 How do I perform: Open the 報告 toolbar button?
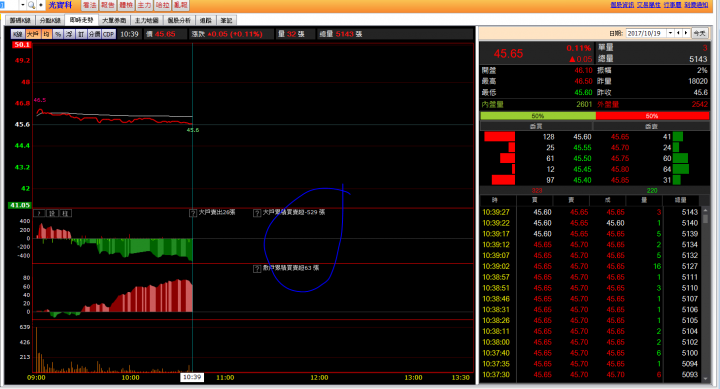[x=107, y=5]
